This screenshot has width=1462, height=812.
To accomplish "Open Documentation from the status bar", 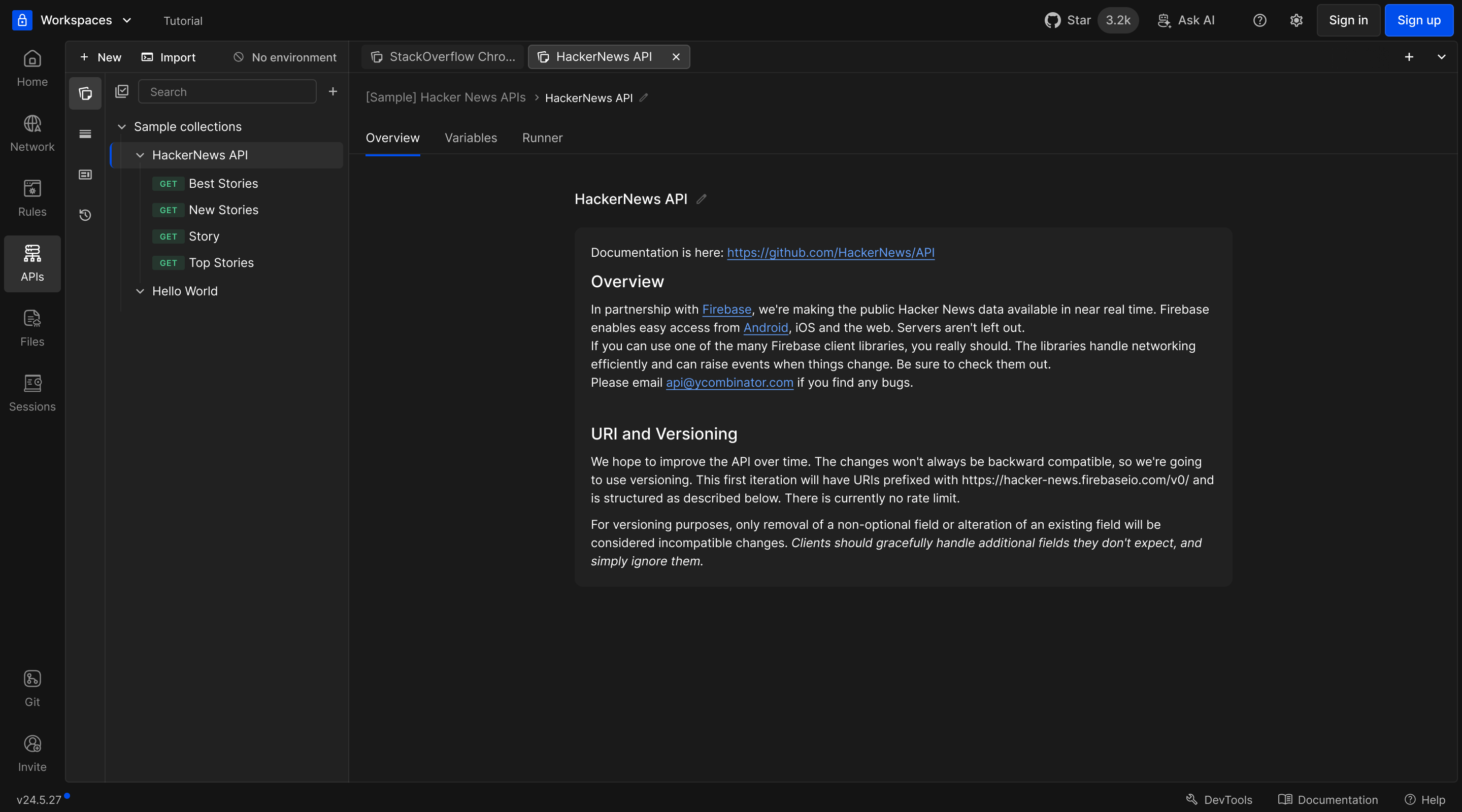I will (x=1327, y=799).
